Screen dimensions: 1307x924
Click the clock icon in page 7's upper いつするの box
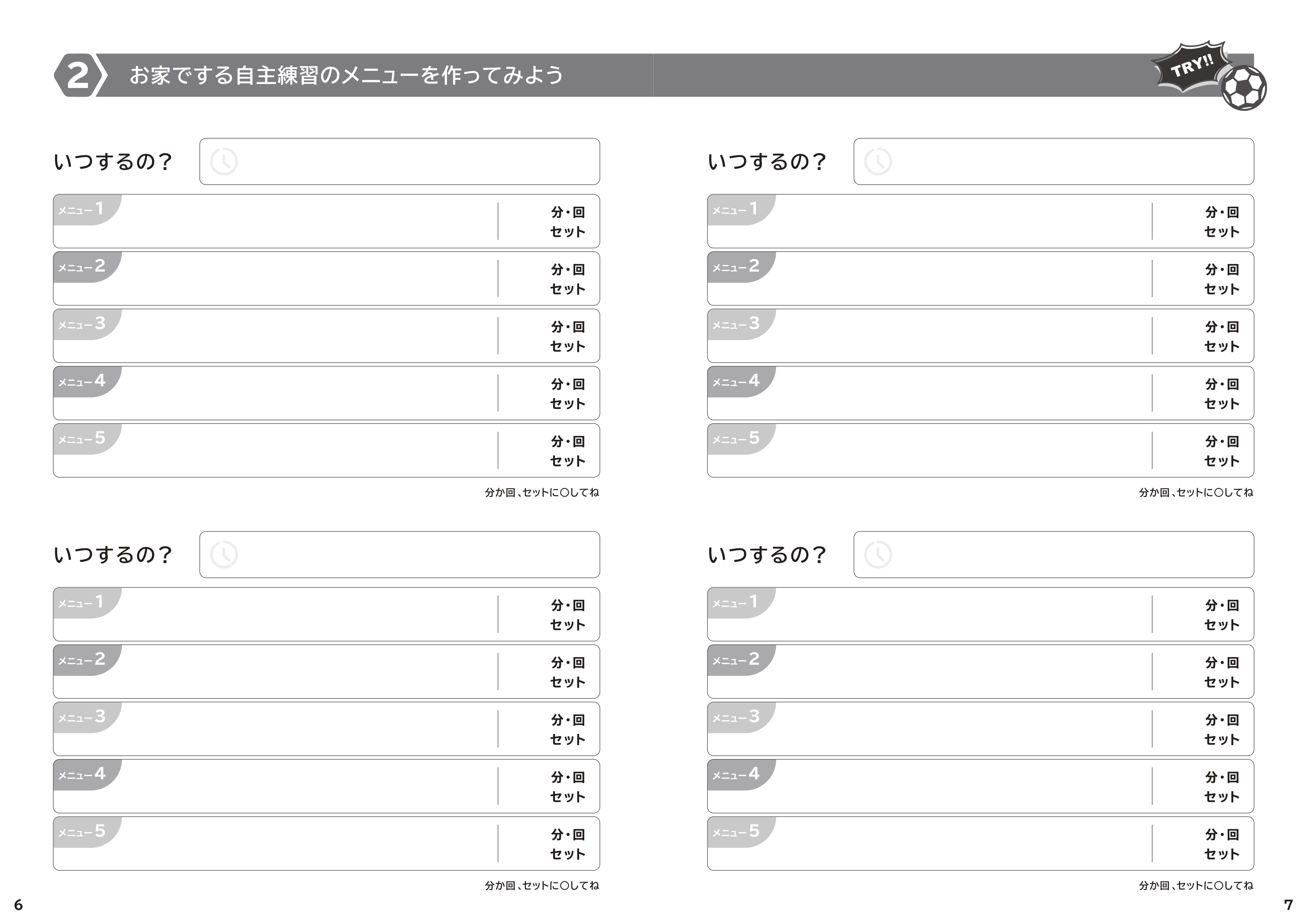[878, 162]
